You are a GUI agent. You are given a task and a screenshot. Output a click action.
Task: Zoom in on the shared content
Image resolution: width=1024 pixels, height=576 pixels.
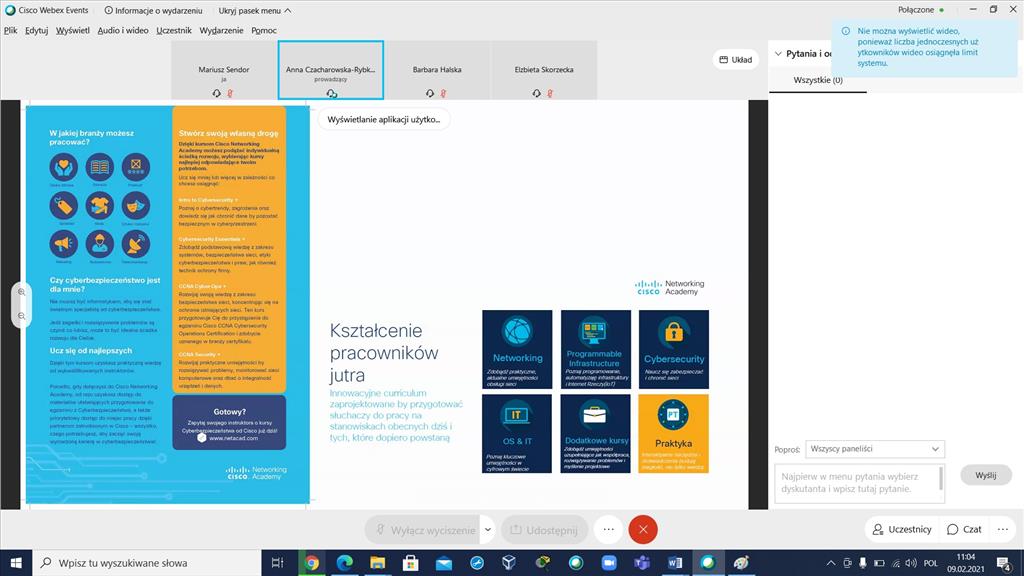tap(22, 292)
